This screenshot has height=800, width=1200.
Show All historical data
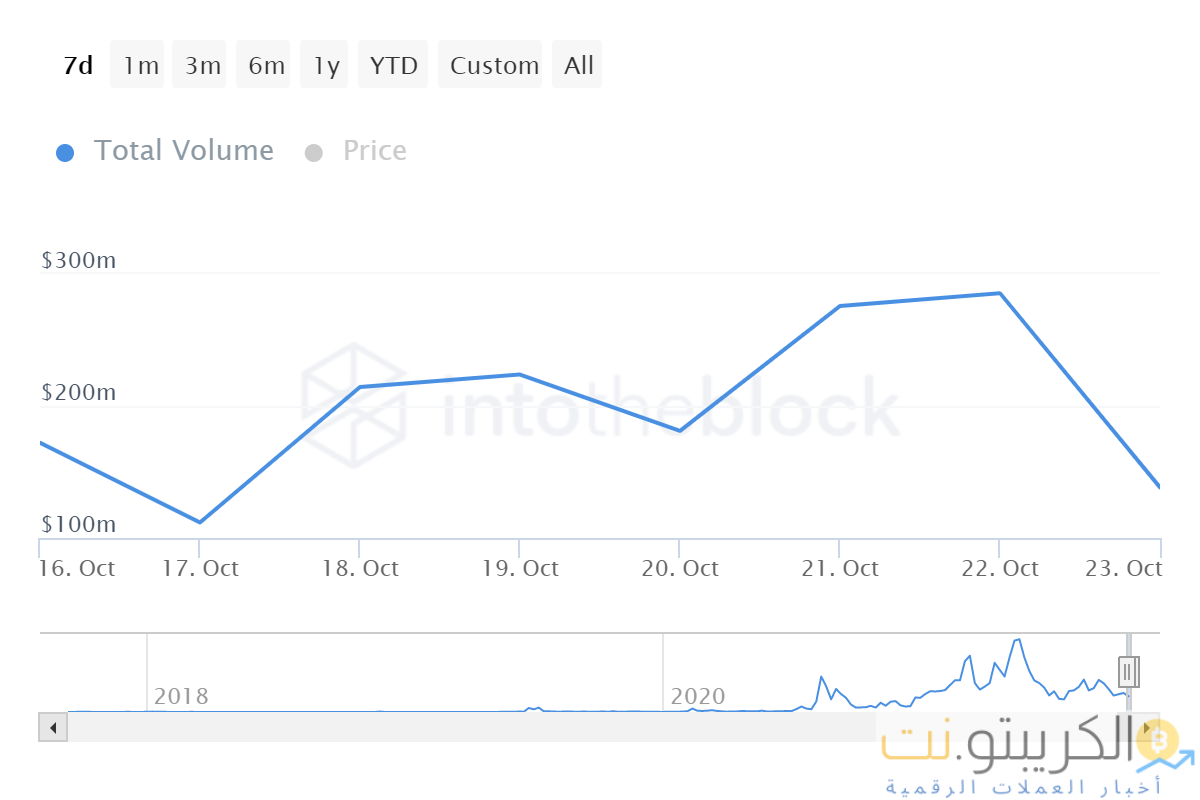(579, 66)
